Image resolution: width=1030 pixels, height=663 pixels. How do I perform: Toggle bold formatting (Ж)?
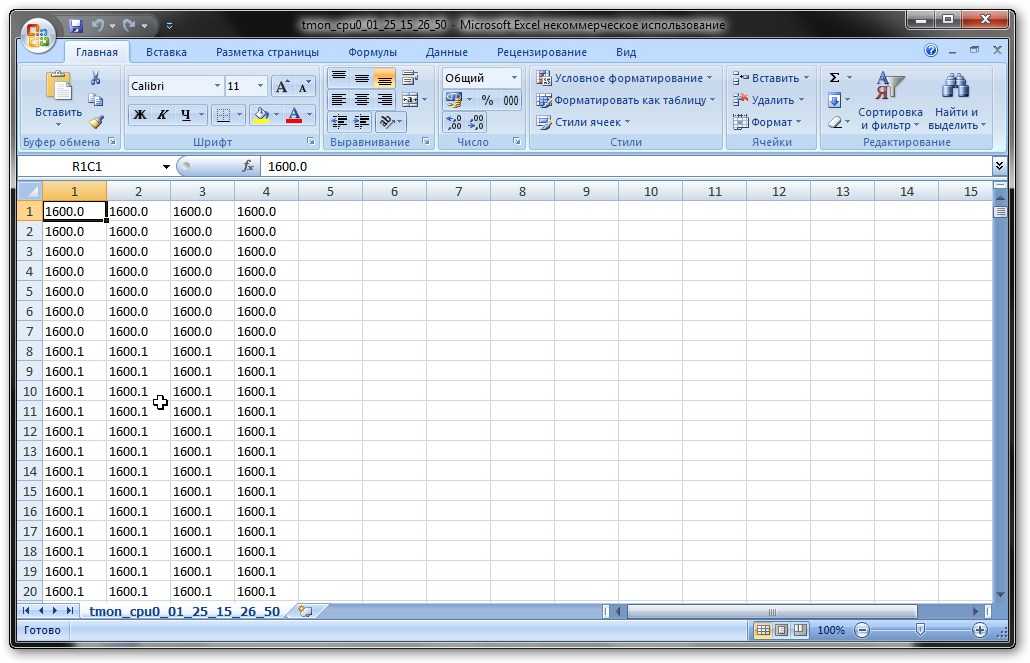[140, 115]
